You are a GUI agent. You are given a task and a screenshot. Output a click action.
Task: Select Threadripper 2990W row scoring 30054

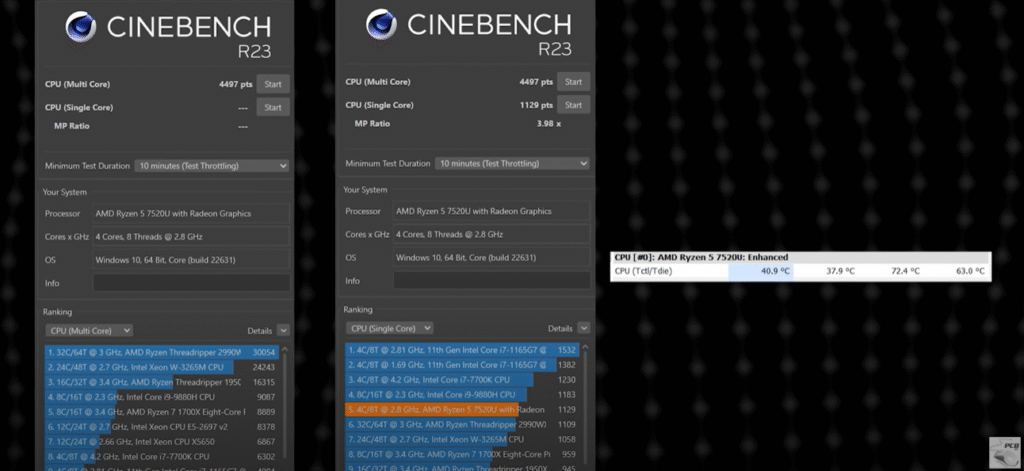point(162,352)
